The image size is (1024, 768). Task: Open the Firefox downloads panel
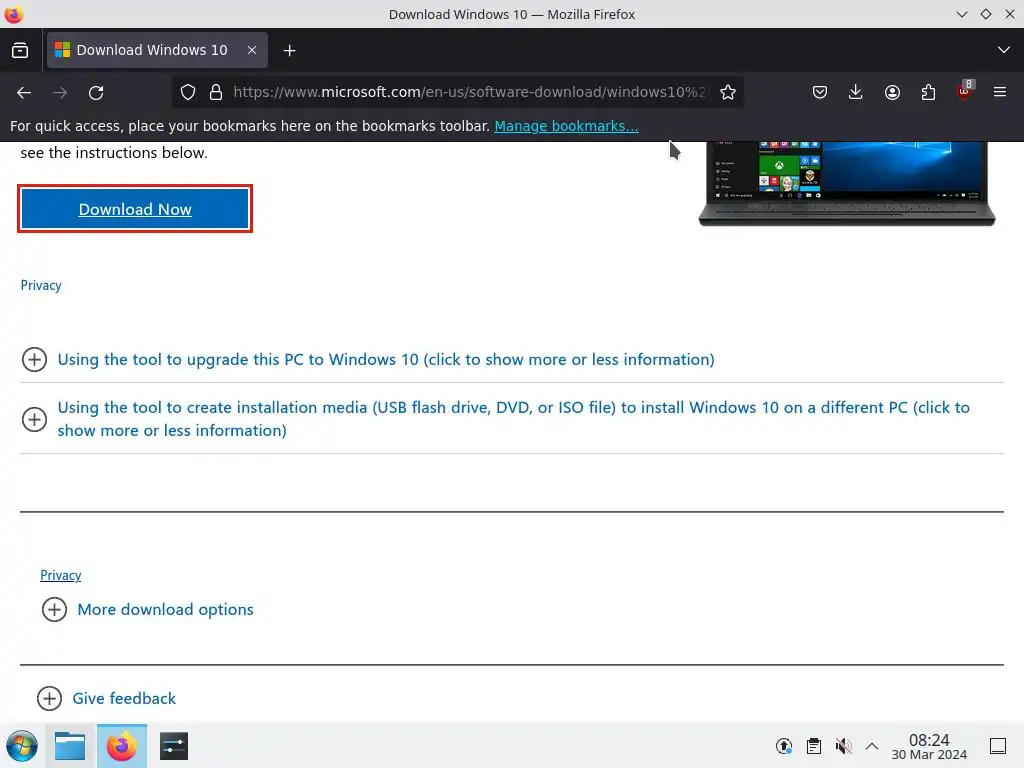(856, 93)
